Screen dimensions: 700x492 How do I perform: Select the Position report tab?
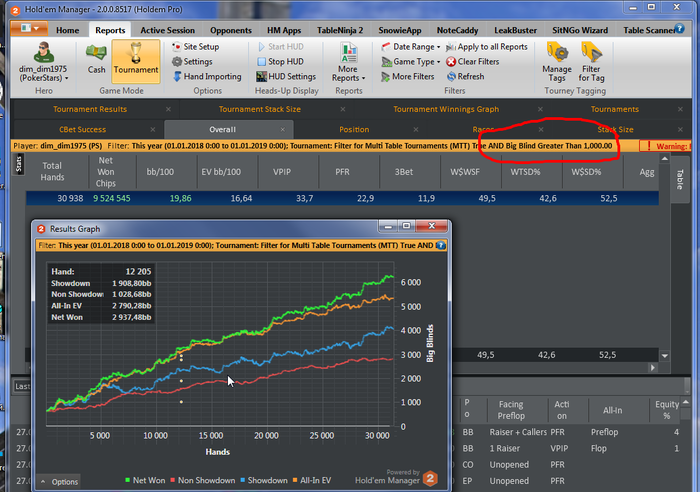[x=354, y=129]
